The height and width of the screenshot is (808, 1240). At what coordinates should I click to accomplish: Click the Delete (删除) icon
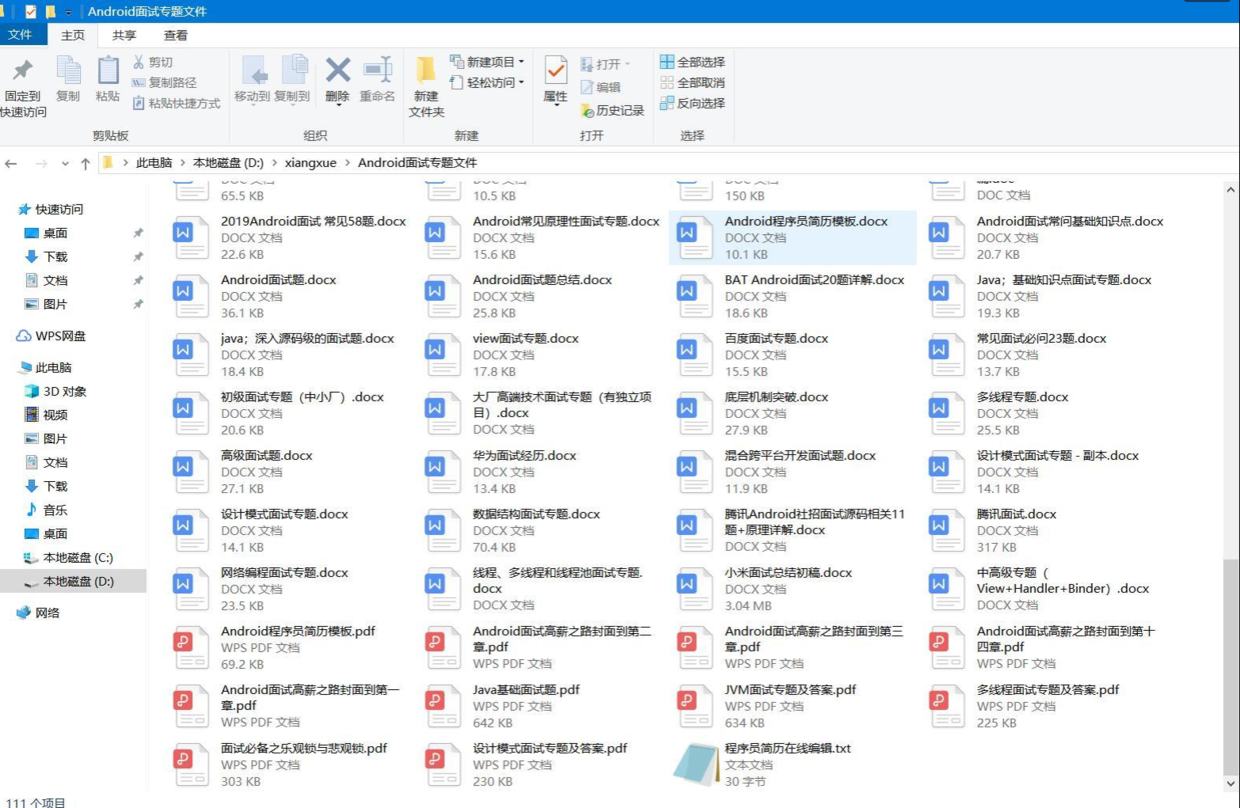338,70
